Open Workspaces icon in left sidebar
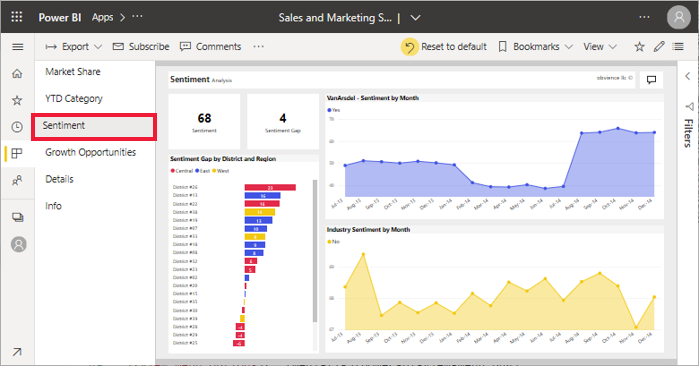The height and width of the screenshot is (366, 700). [x=17, y=217]
